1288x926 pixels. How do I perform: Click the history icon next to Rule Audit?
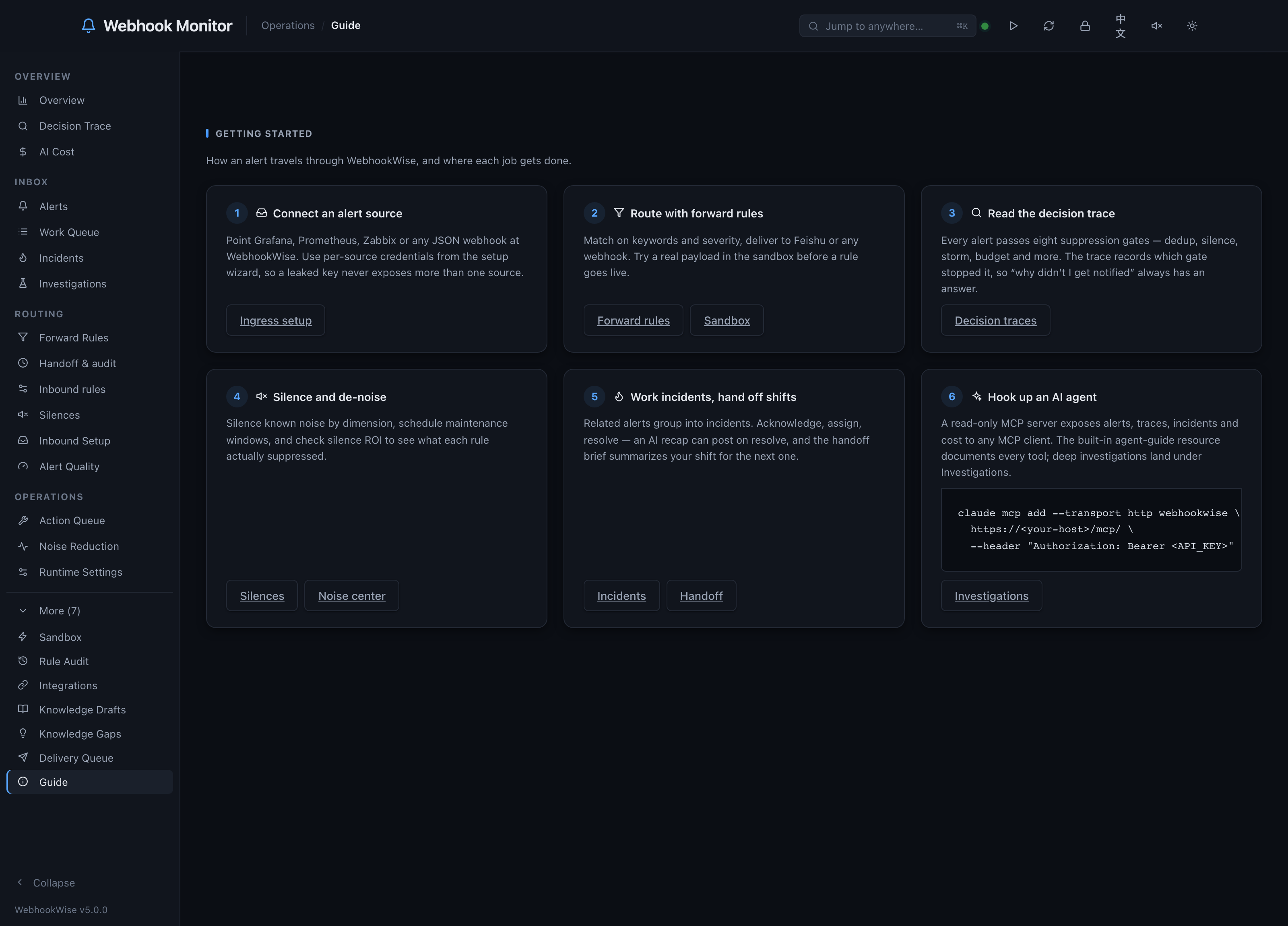coord(23,661)
